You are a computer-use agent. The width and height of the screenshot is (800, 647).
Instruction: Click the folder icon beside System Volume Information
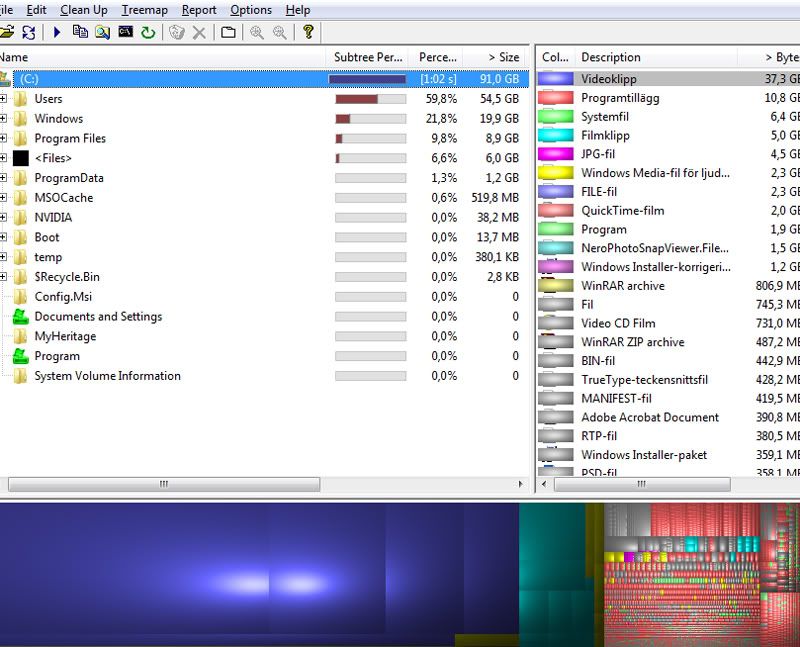(20, 376)
